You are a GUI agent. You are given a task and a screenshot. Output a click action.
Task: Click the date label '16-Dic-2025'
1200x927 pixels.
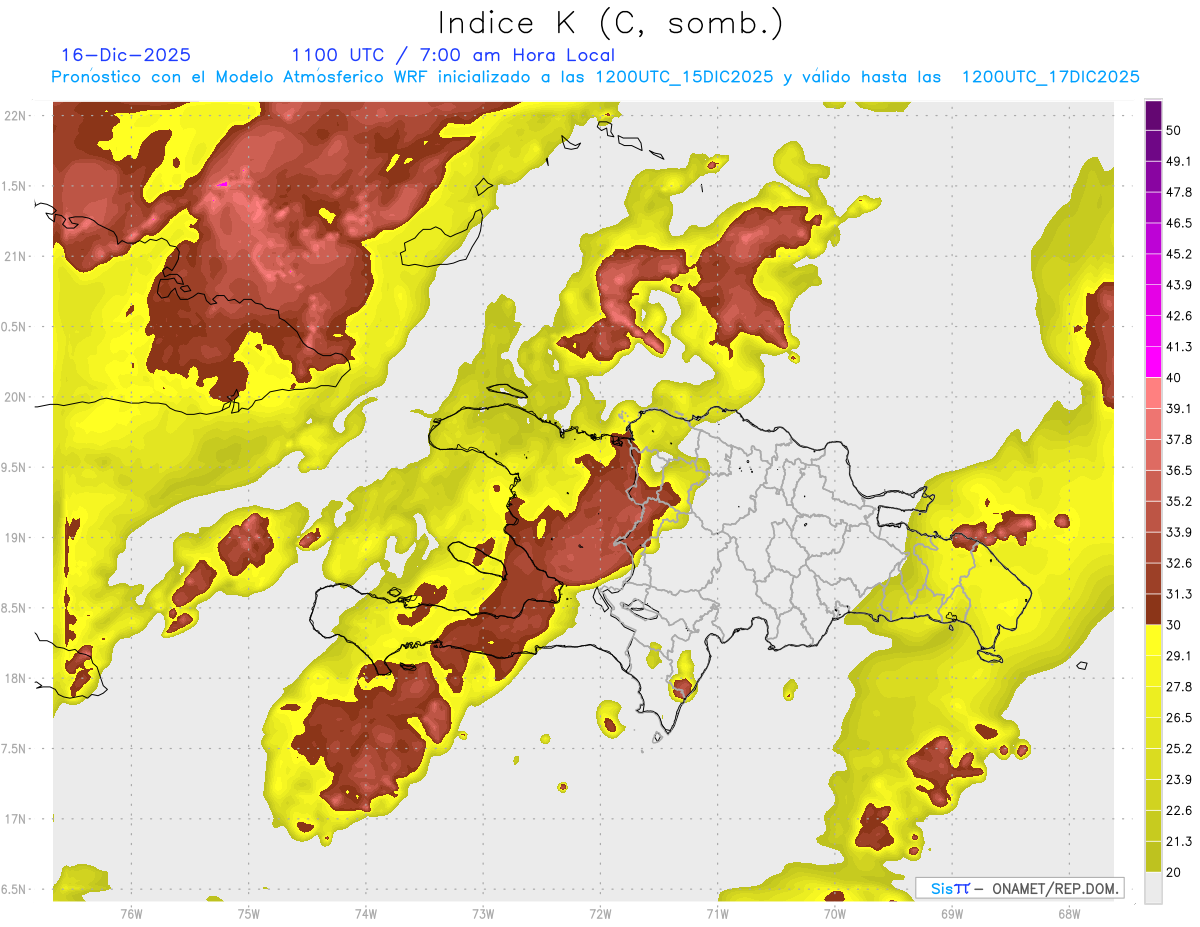126,55
